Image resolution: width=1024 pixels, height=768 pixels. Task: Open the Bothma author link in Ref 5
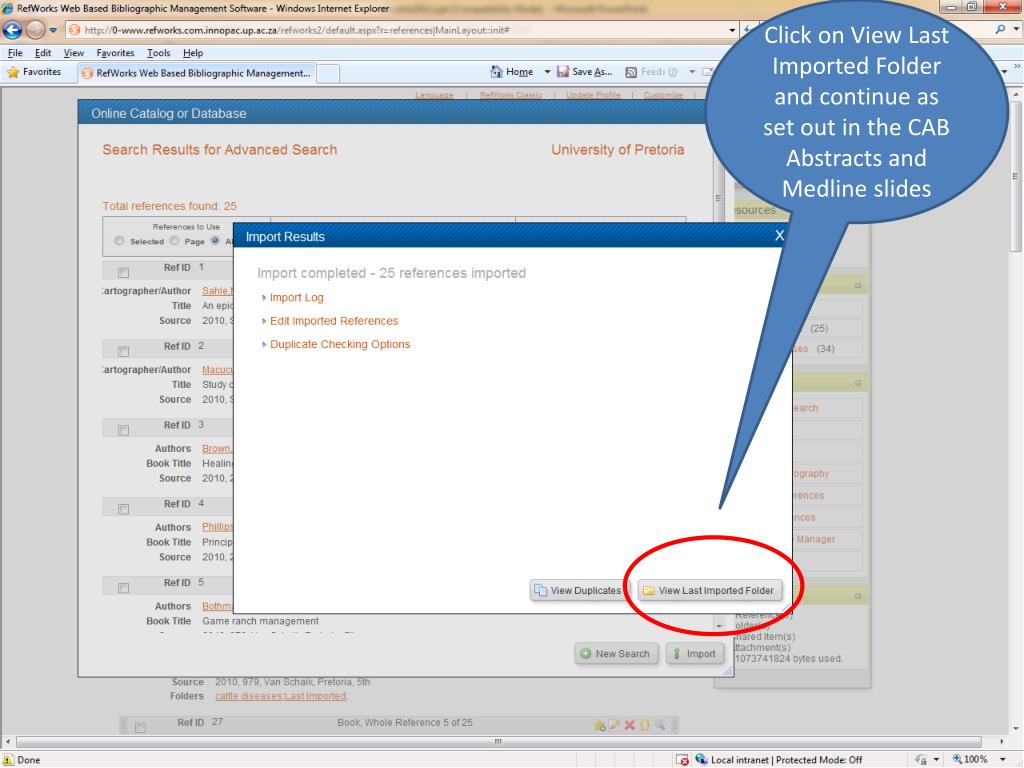tap(217, 606)
